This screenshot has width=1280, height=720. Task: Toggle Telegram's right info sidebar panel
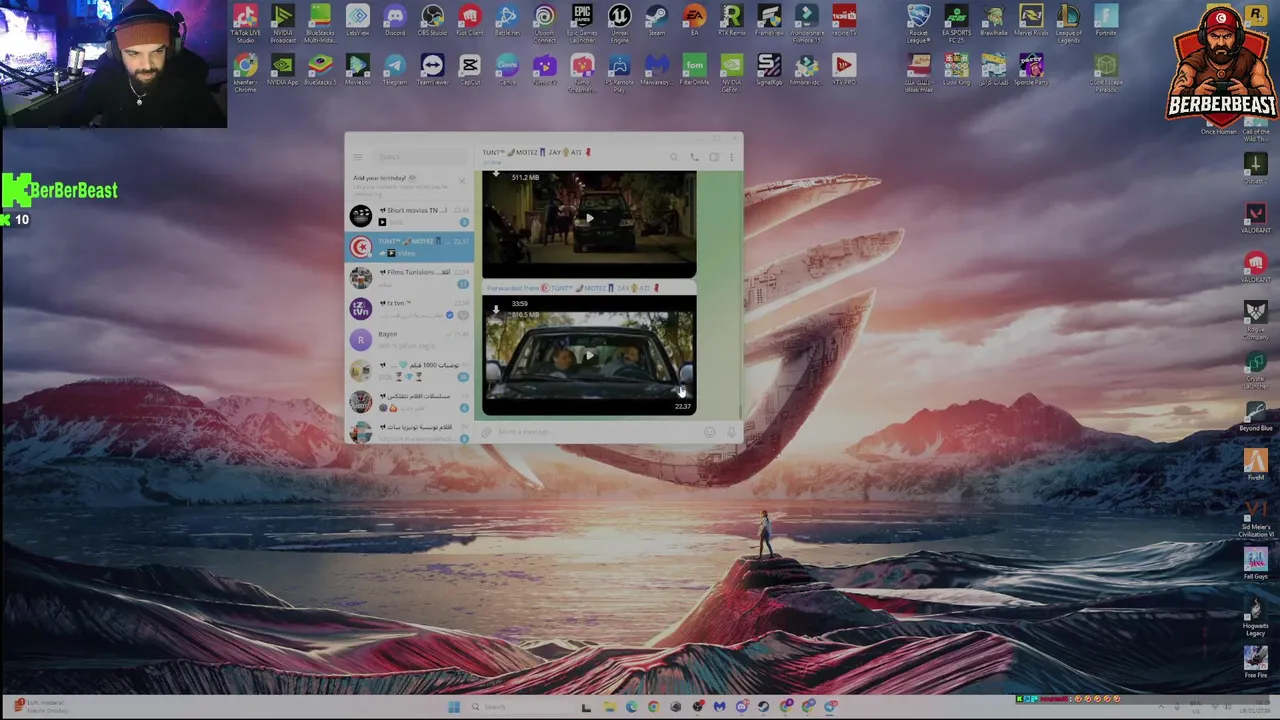click(x=713, y=157)
